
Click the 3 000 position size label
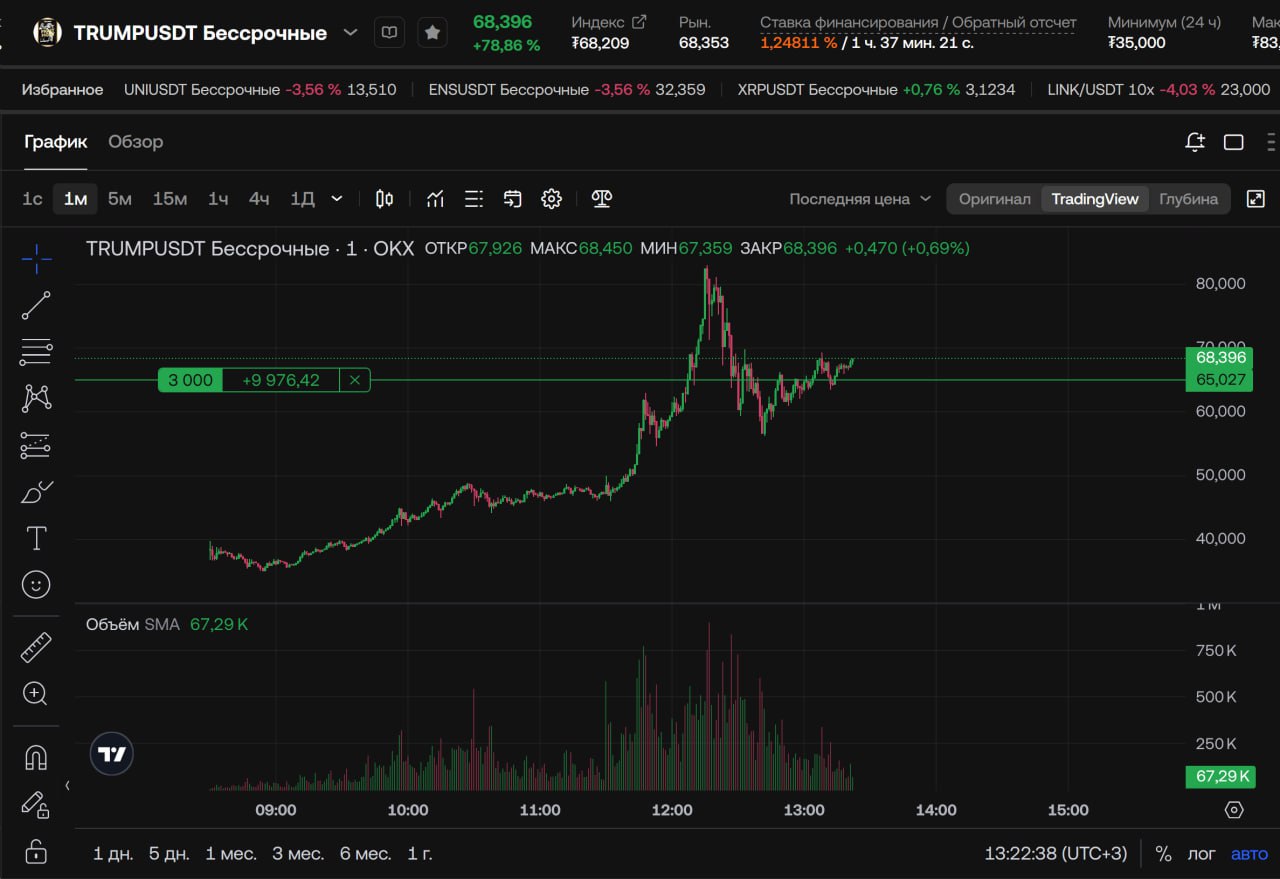tap(190, 380)
